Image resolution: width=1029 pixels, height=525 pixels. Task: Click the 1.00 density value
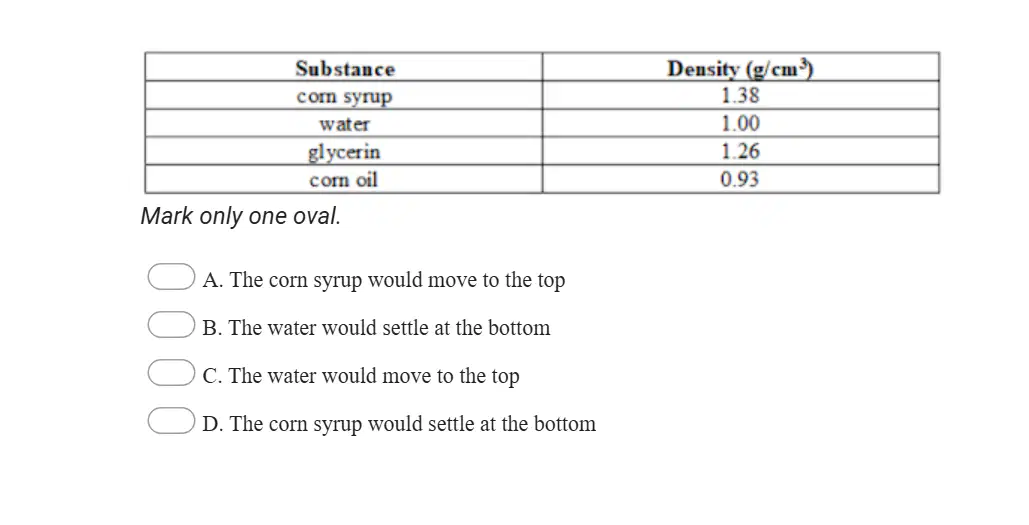[740, 123]
